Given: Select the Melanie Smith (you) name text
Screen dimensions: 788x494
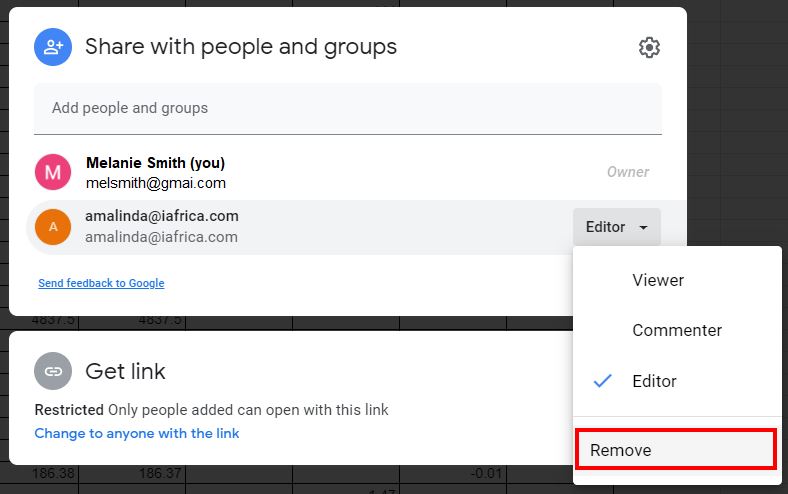Looking at the screenshot, I should click(155, 162).
